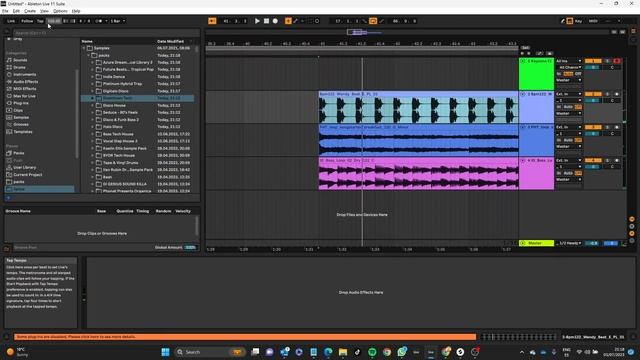
Task: Open Spotify from the taskbar
Action: click(372, 352)
